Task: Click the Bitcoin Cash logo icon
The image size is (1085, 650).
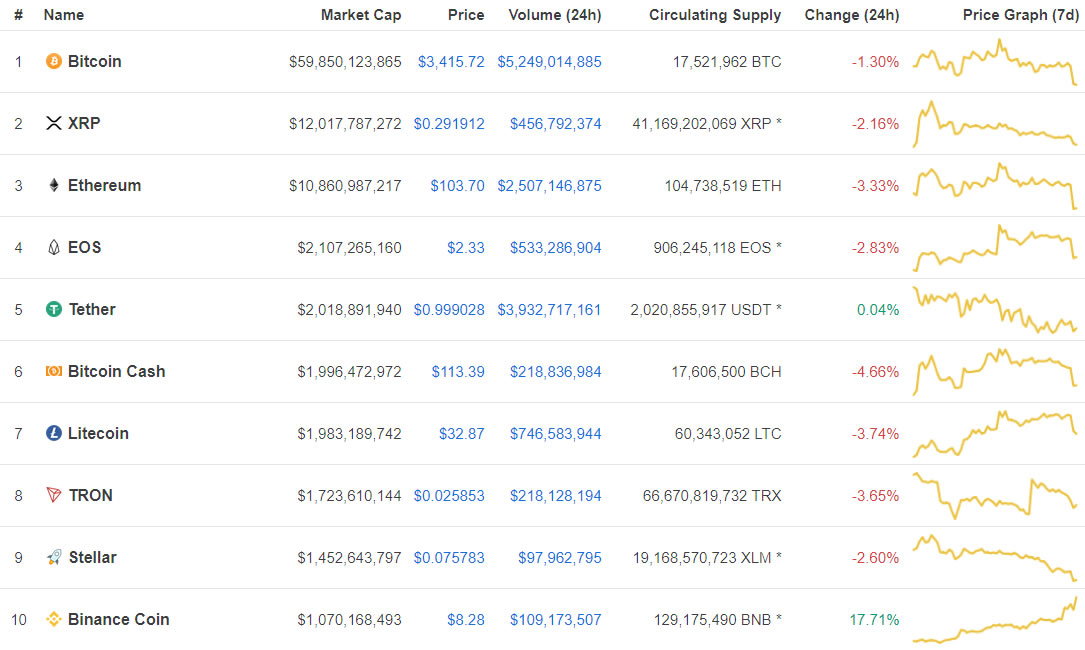Action: pyautogui.click(x=53, y=371)
